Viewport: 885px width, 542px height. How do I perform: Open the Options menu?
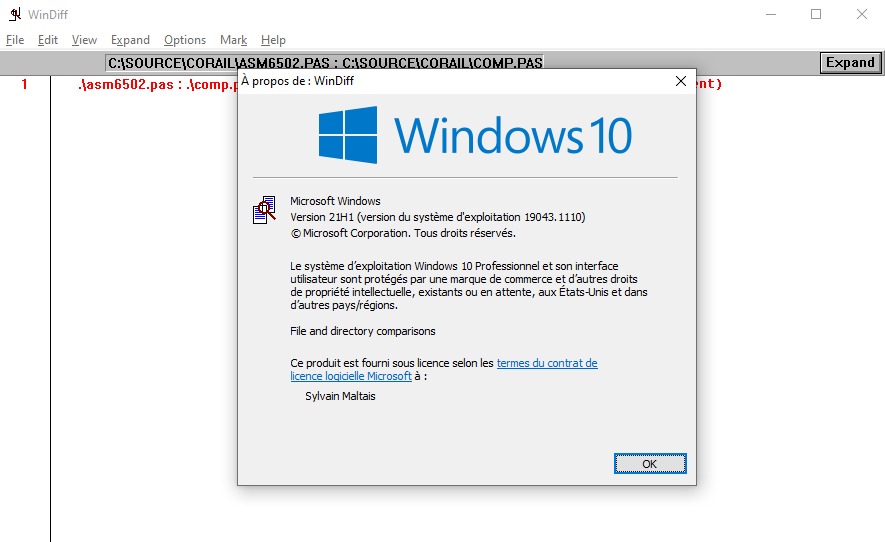[x=185, y=40]
